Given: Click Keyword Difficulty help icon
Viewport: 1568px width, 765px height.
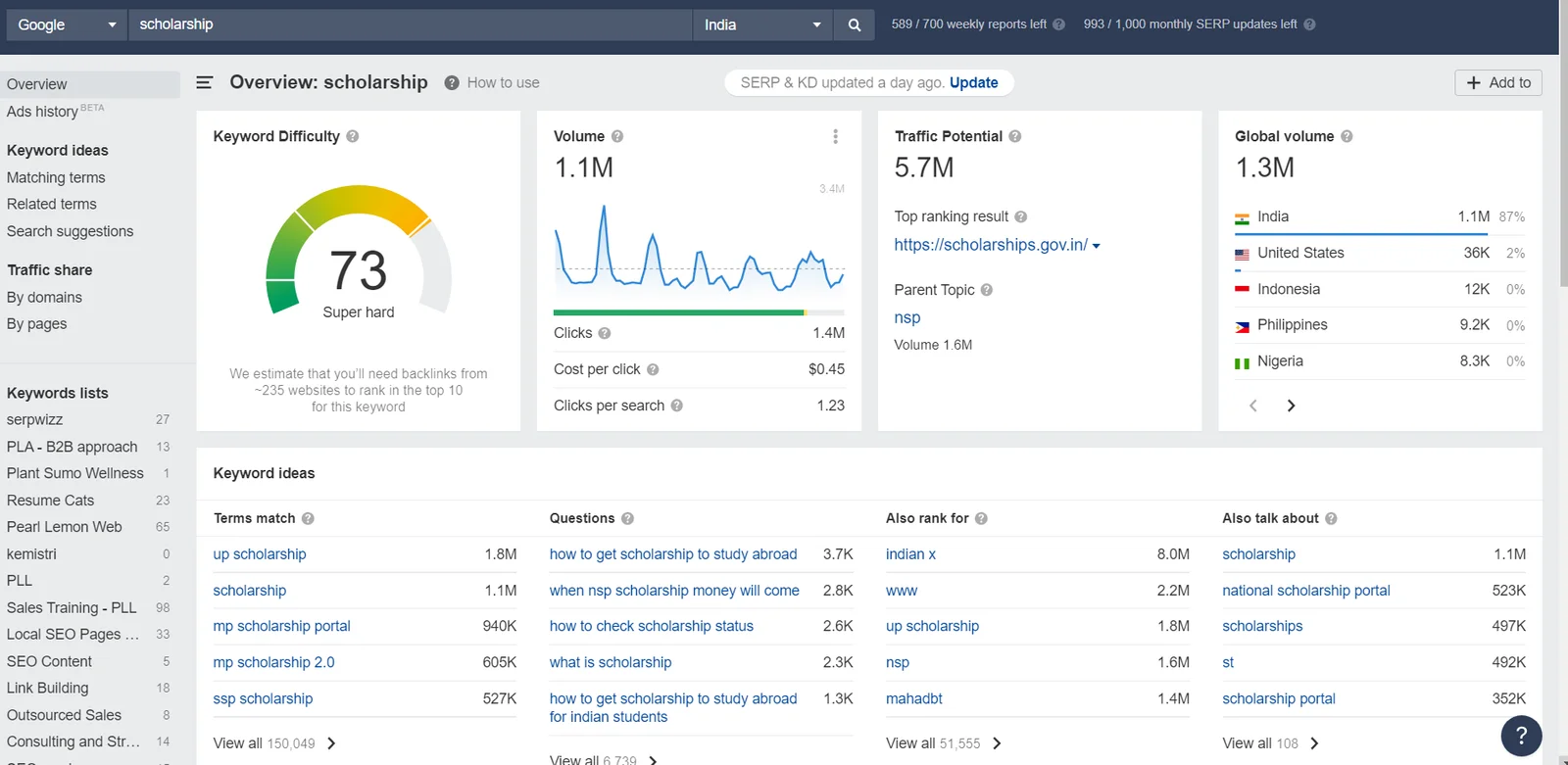Looking at the screenshot, I should pos(353,136).
